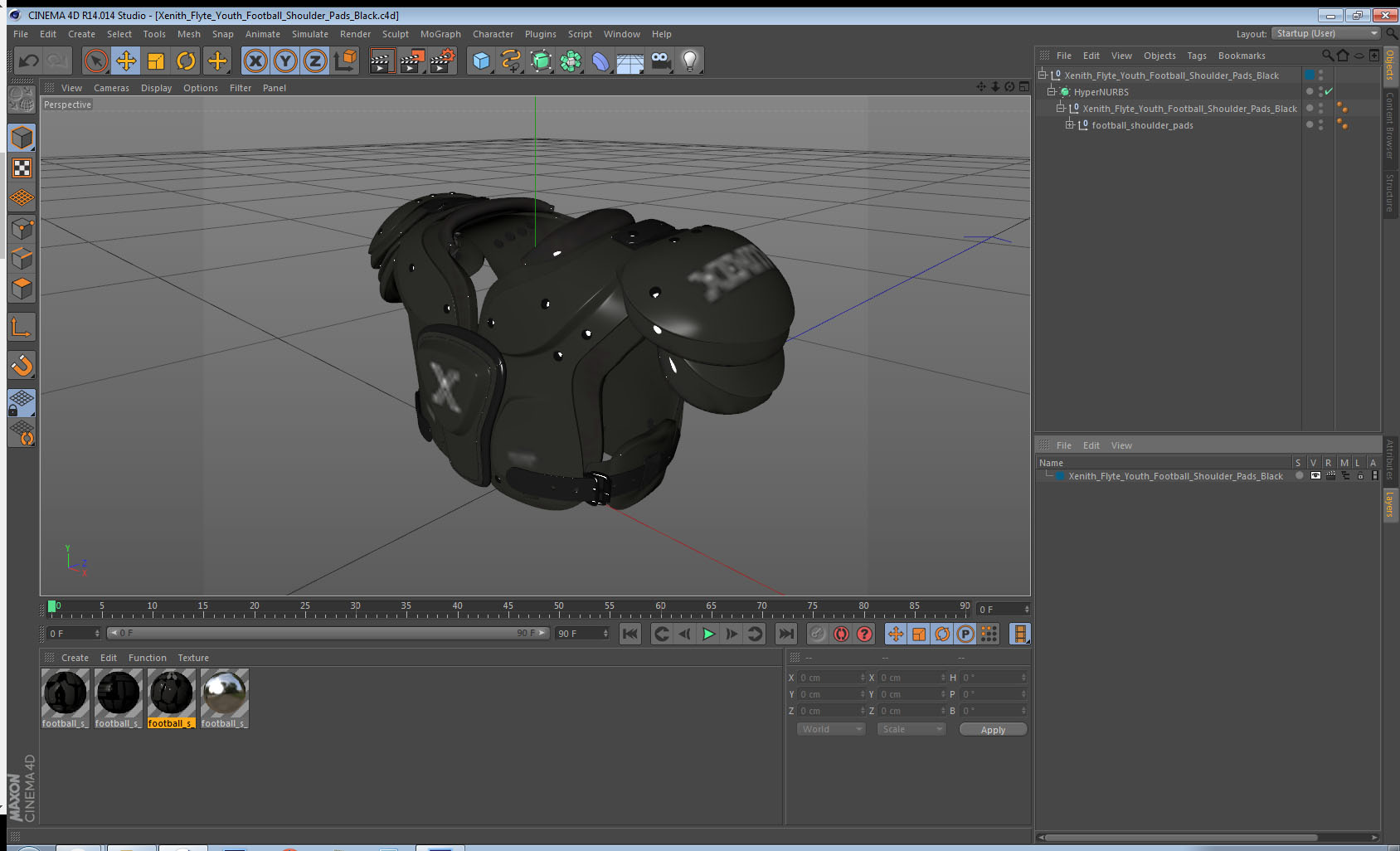This screenshot has width=1400, height=851.
Task: Click the timeline preview range slider
Action: click(x=328, y=633)
